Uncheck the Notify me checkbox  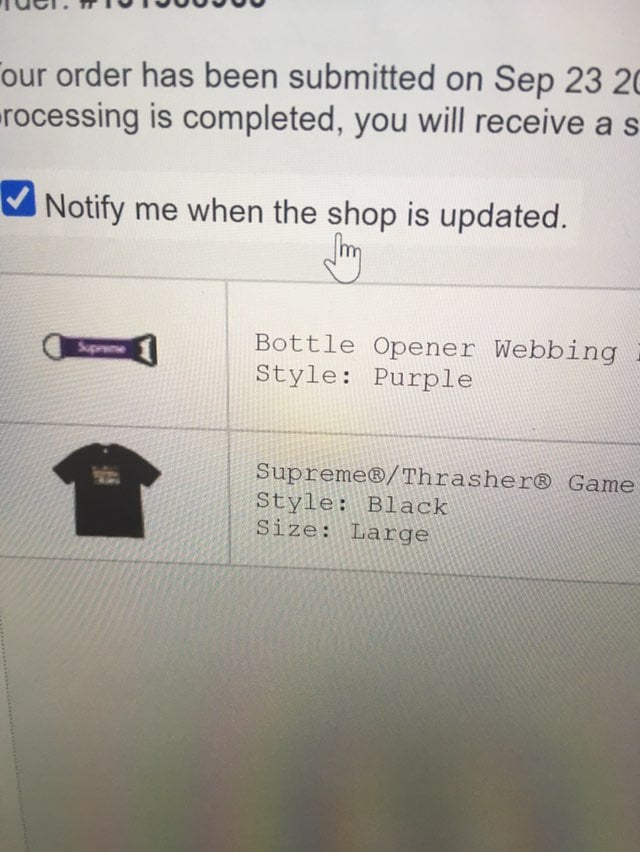click(x=18, y=198)
